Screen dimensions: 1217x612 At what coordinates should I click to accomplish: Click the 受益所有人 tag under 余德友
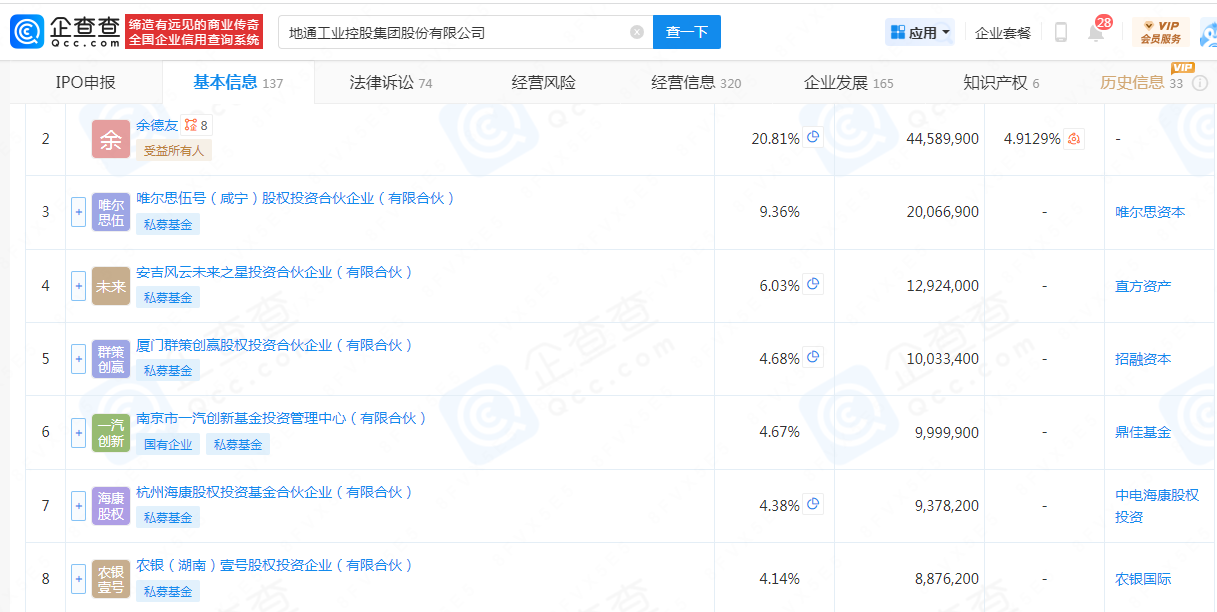(x=174, y=151)
